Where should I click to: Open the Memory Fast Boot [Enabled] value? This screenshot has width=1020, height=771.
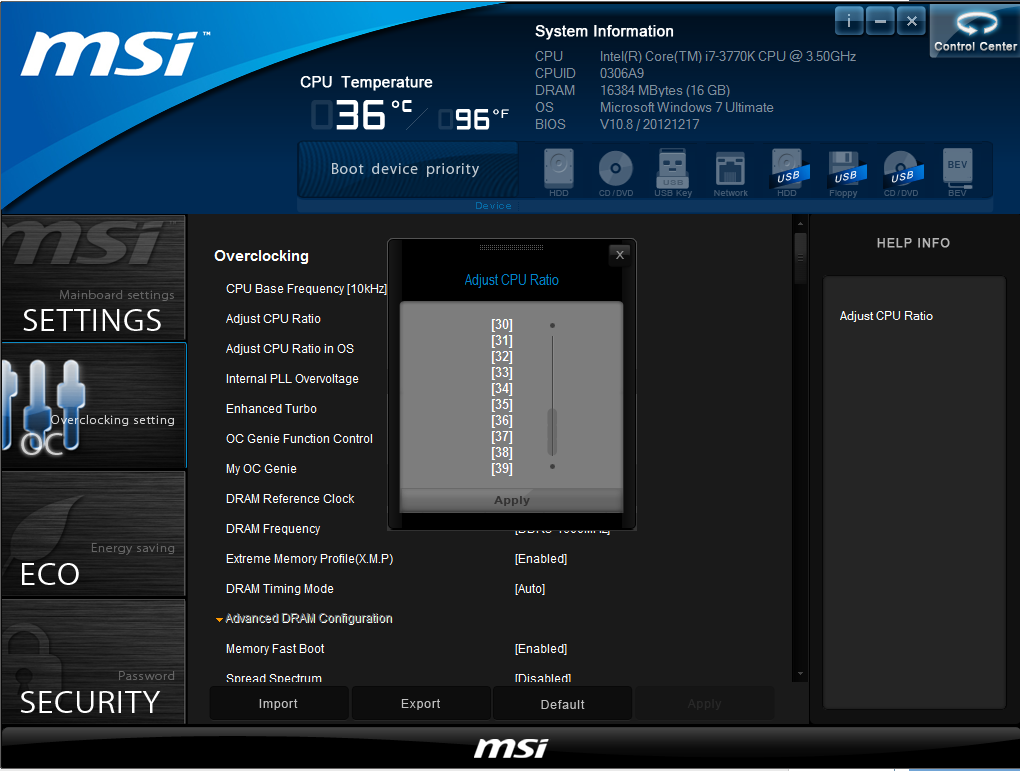[x=541, y=649]
